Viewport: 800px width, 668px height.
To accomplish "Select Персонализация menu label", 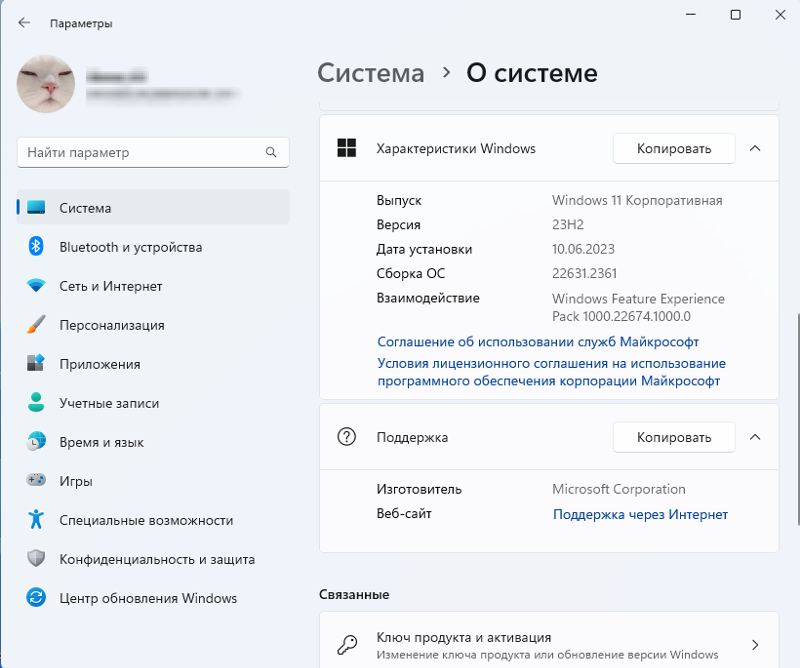I will pos(112,325).
